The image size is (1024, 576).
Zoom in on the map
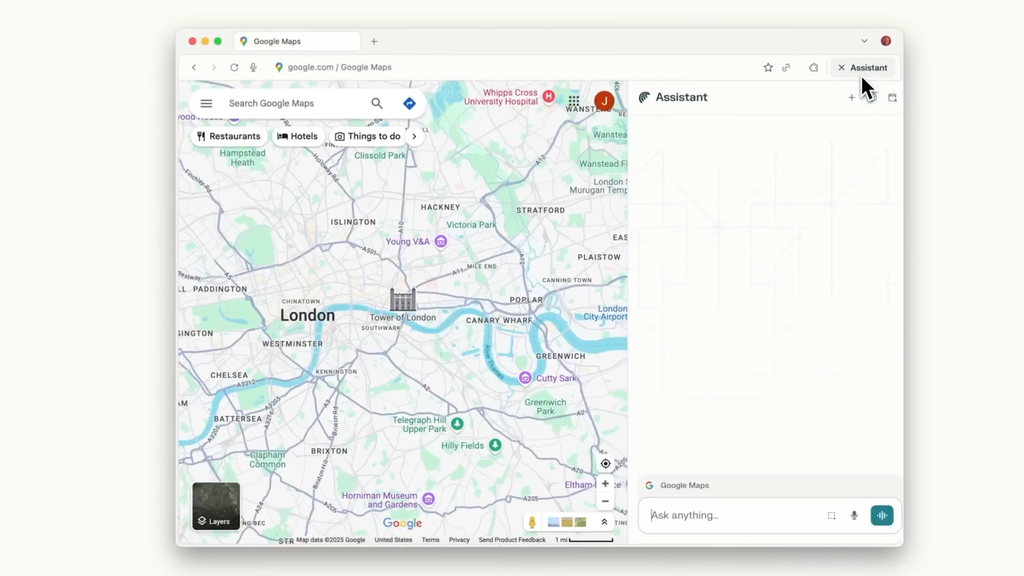coord(605,484)
